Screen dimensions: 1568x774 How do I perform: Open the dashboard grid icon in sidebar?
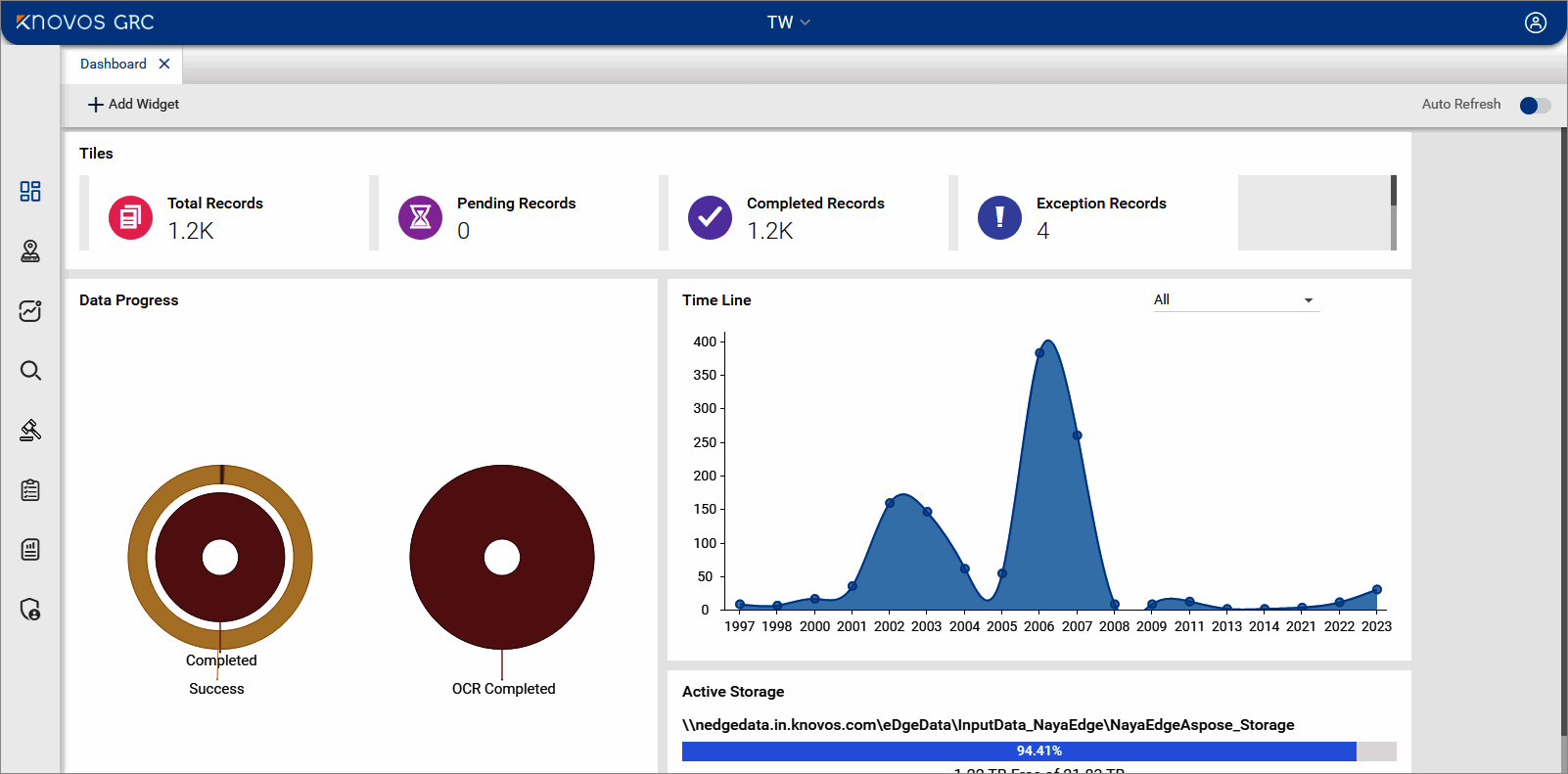(x=30, y=191)
